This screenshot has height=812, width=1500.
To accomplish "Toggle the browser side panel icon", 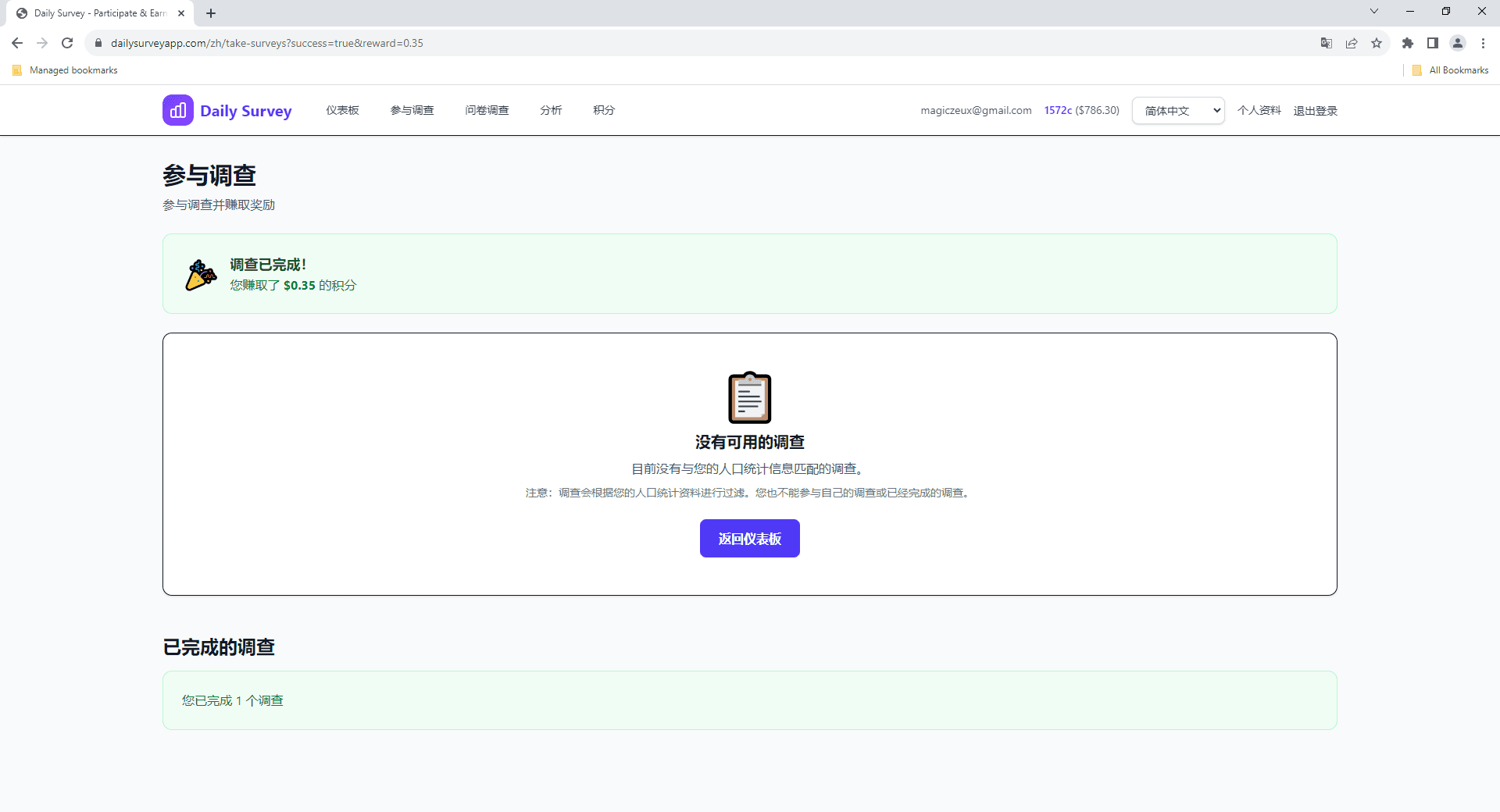I will (1433, 43).
